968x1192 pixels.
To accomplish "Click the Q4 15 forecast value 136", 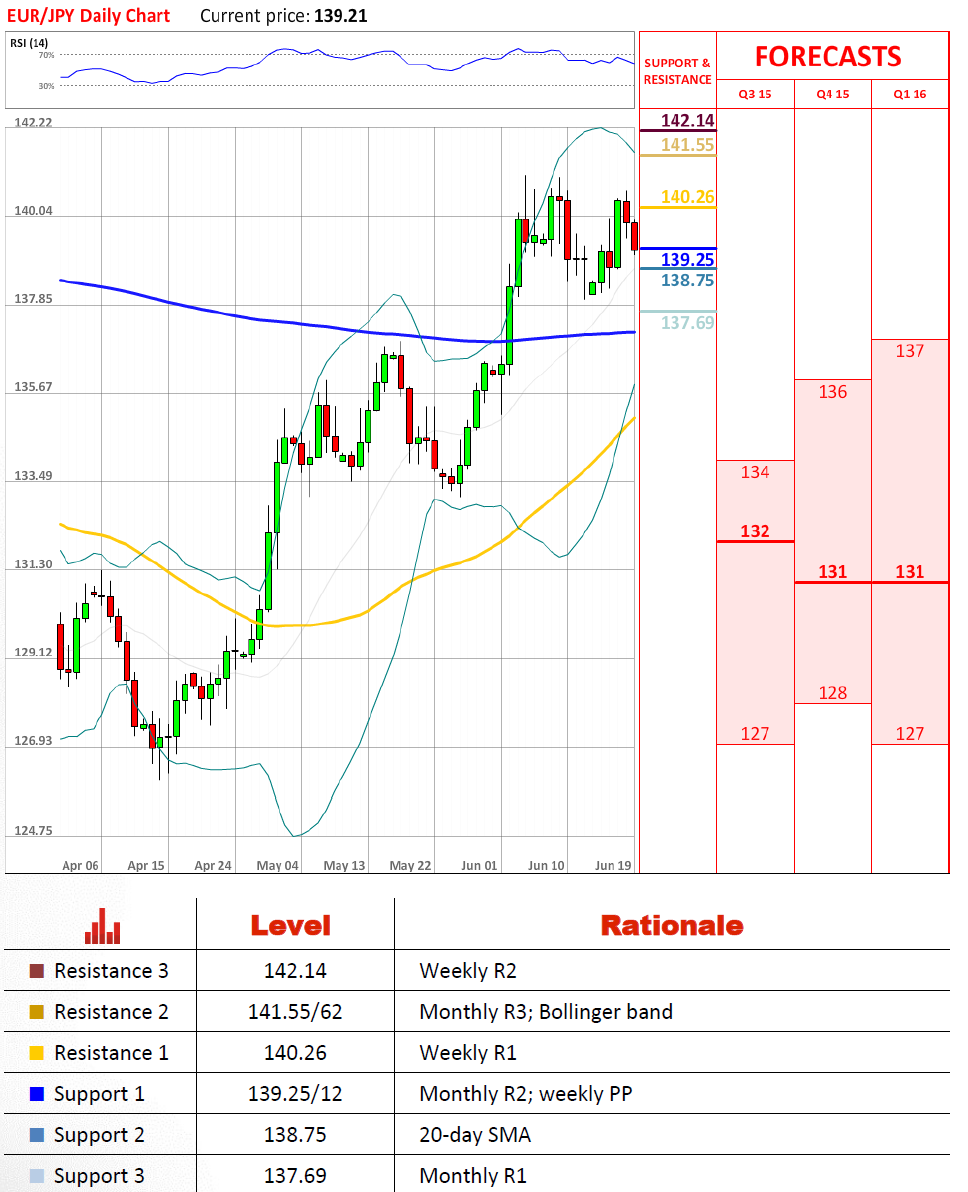I will (x=833, y=392).
